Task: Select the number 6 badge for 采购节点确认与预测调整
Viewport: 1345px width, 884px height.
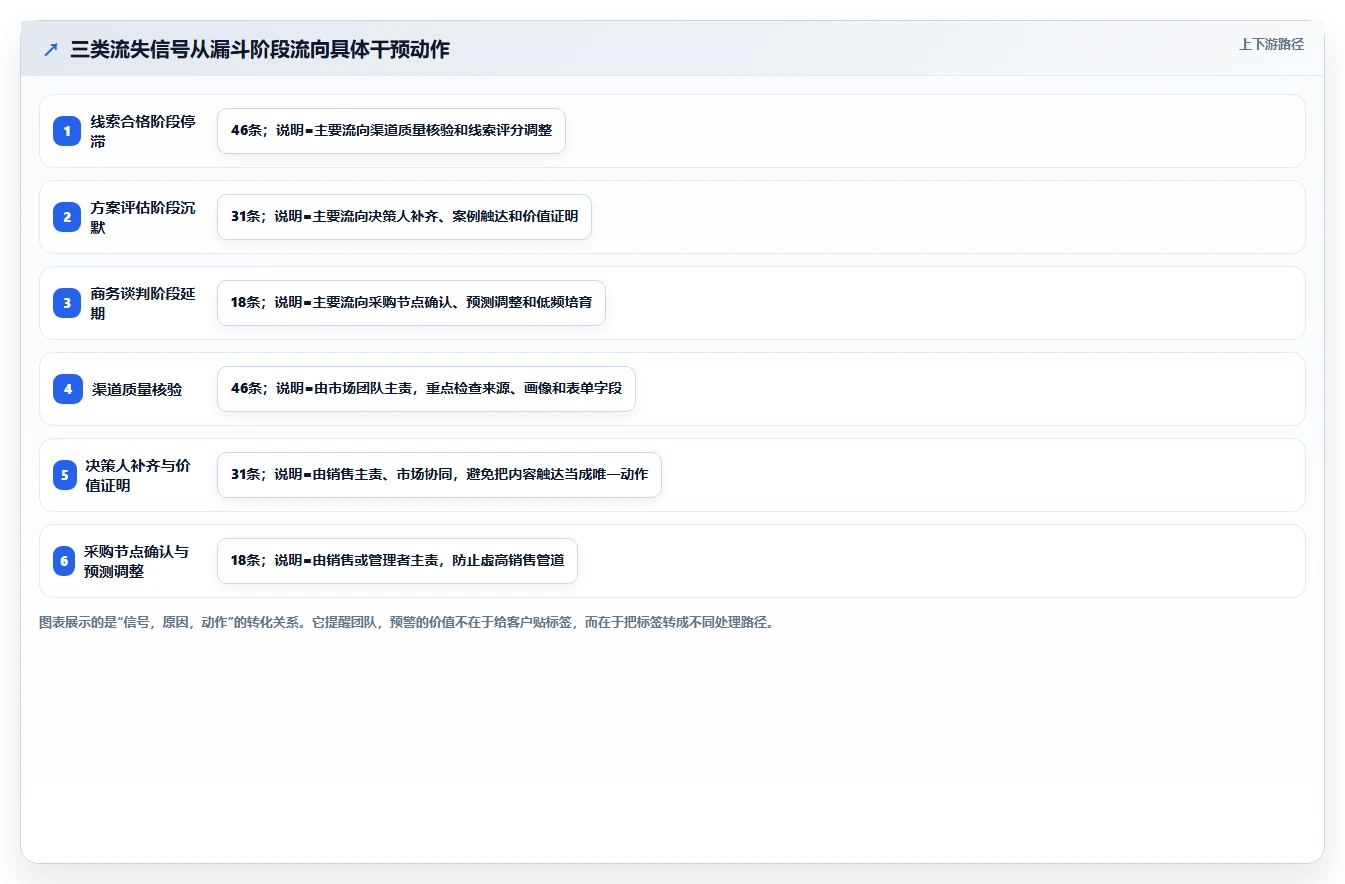Action: coord(64,561)
